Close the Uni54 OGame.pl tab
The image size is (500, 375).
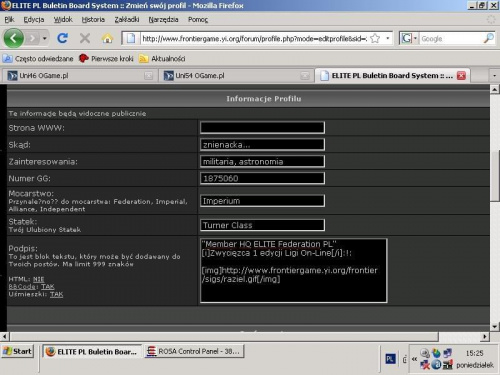(x=304, y=76)
